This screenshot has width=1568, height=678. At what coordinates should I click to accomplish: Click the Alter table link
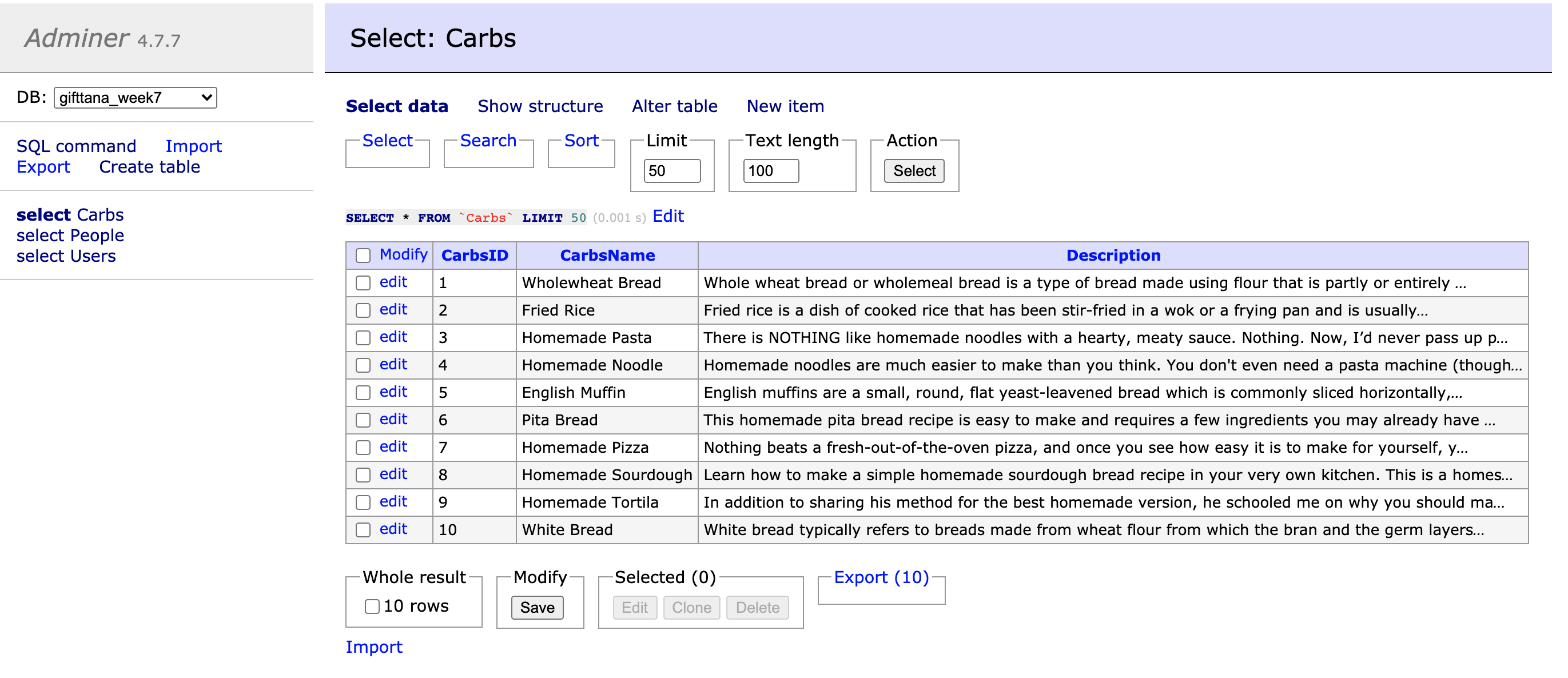click(674, 106)
